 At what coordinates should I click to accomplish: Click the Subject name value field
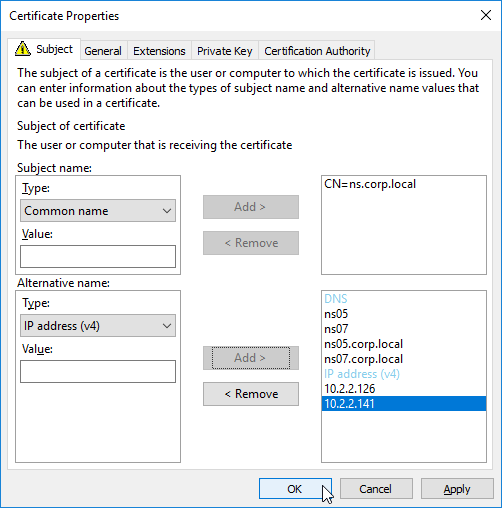tap(98, 257)
